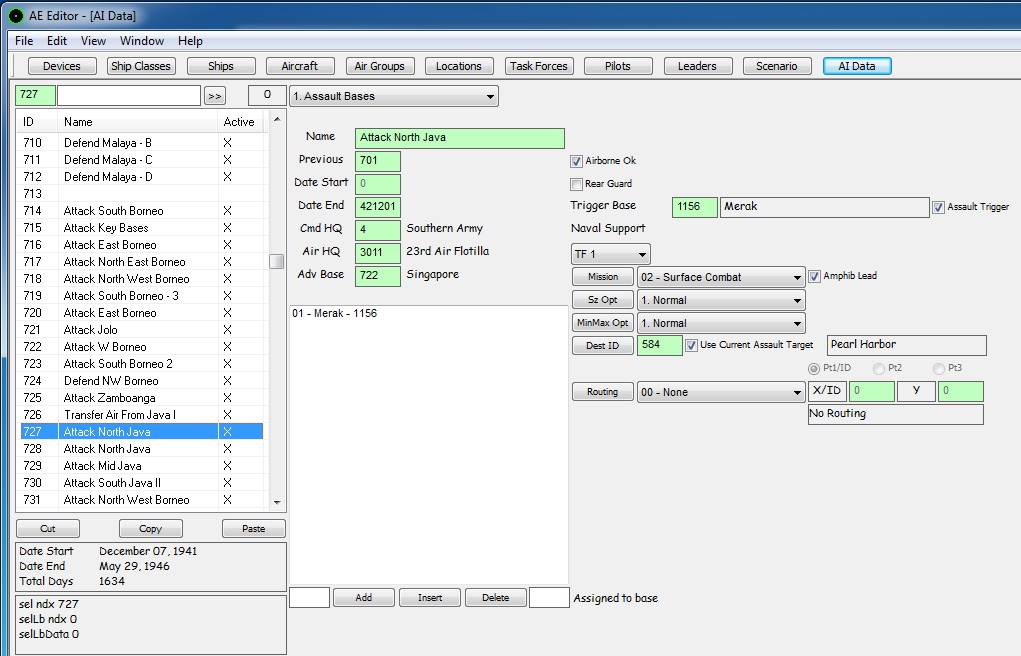This screenshot has width=1021, height=656.
Task: Switch to the Ship Classes tab
Action: [x=141, y=66]
